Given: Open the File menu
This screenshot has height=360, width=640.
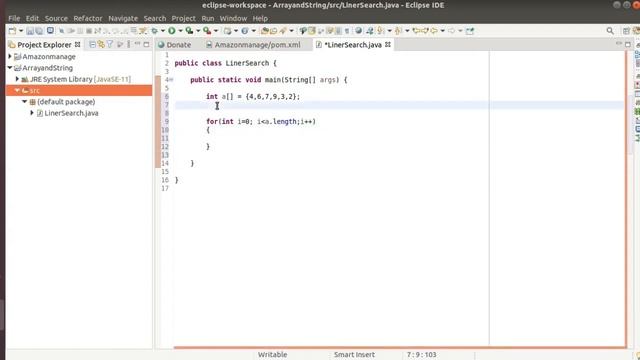Looking at the screenshot, I should [14, 18].
